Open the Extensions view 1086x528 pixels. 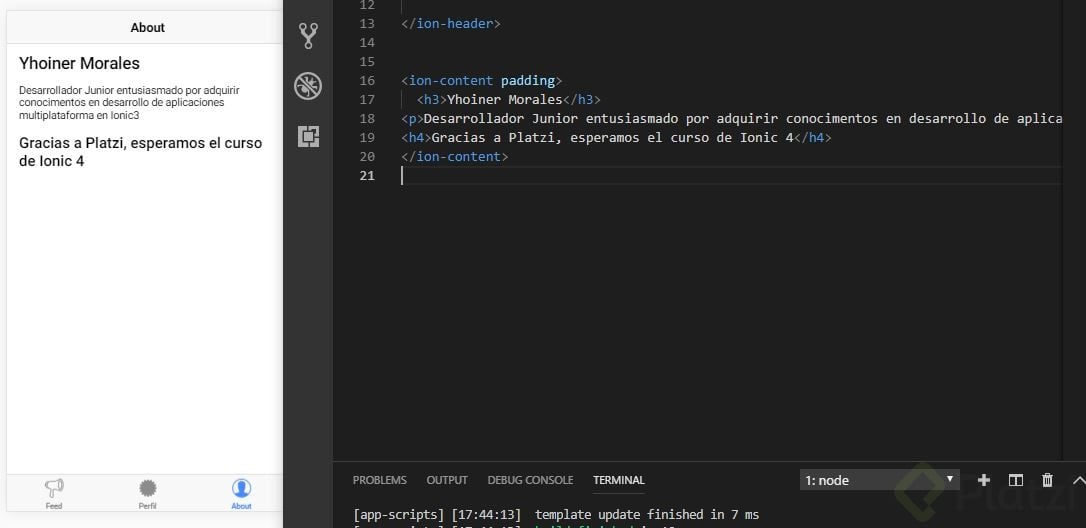pos(308,136)
